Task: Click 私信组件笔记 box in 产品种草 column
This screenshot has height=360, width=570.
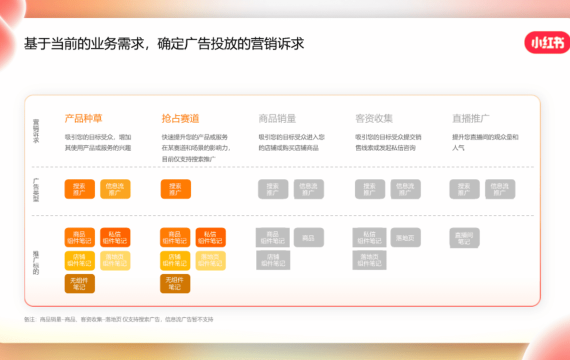Action: tap(115, 237)
